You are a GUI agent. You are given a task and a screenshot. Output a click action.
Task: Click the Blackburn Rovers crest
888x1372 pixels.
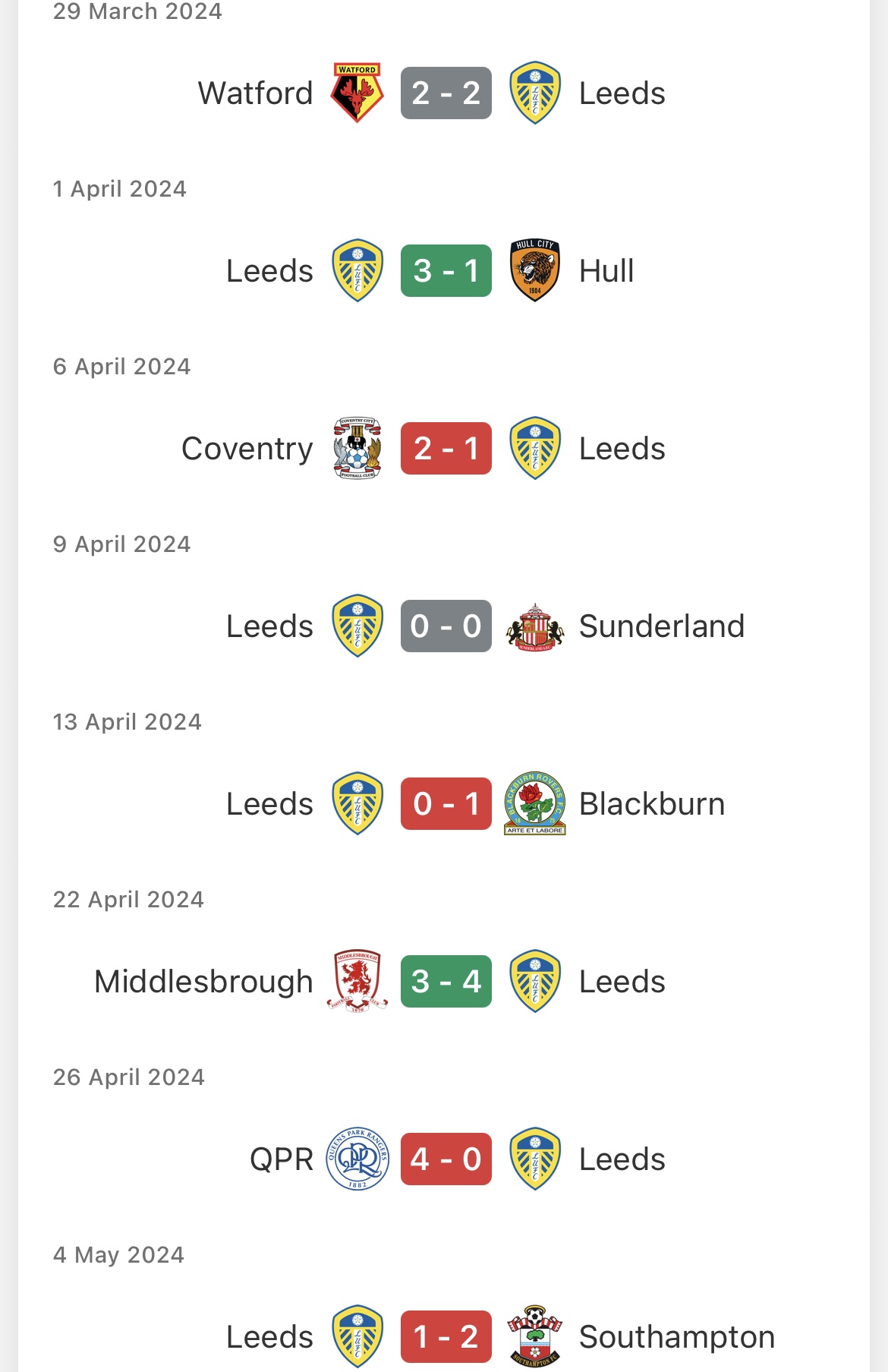pyautogui.click(x=535, y=803)
